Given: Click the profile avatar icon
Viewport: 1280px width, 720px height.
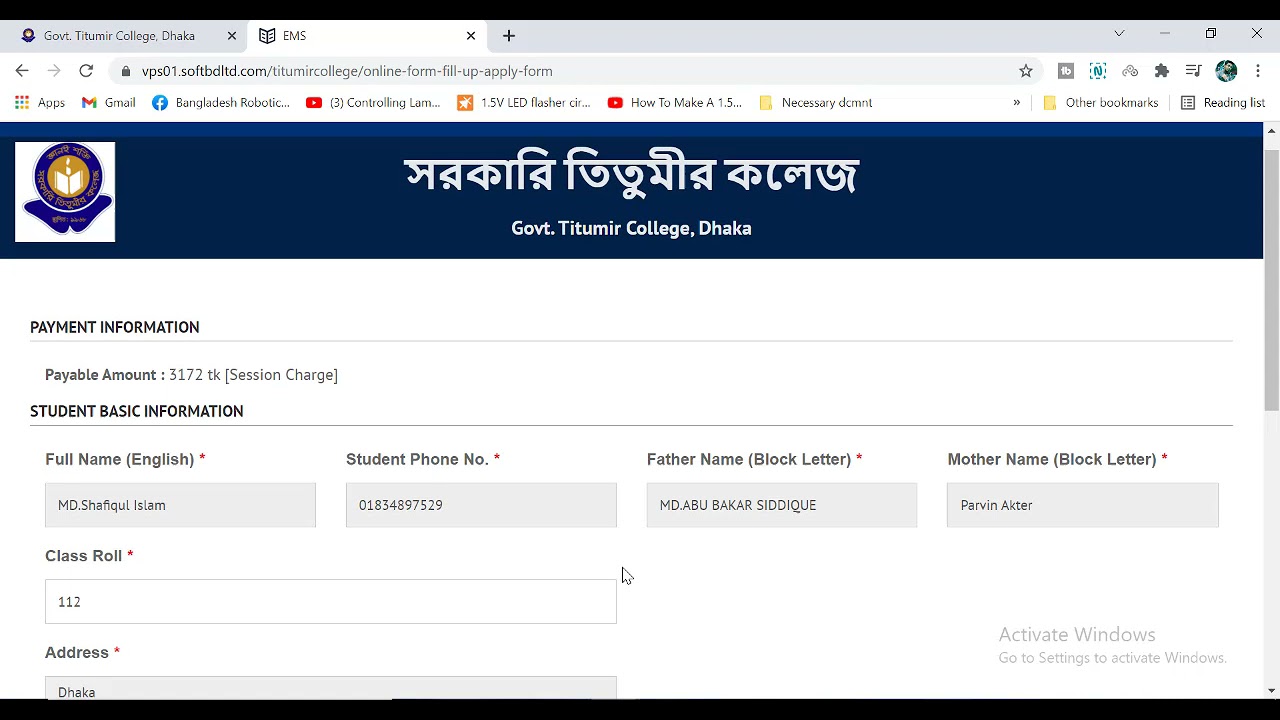Looking at the screenshot, I should (x=1226, y=71).
